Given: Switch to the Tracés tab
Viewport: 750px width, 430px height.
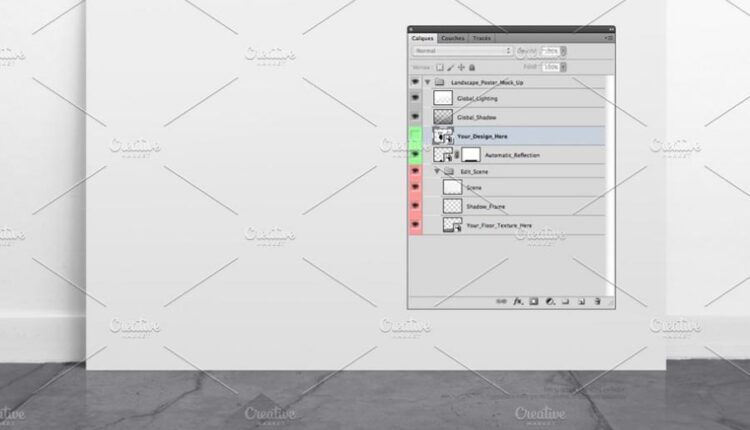Looking at the screenshot, I should click(482, 38).
